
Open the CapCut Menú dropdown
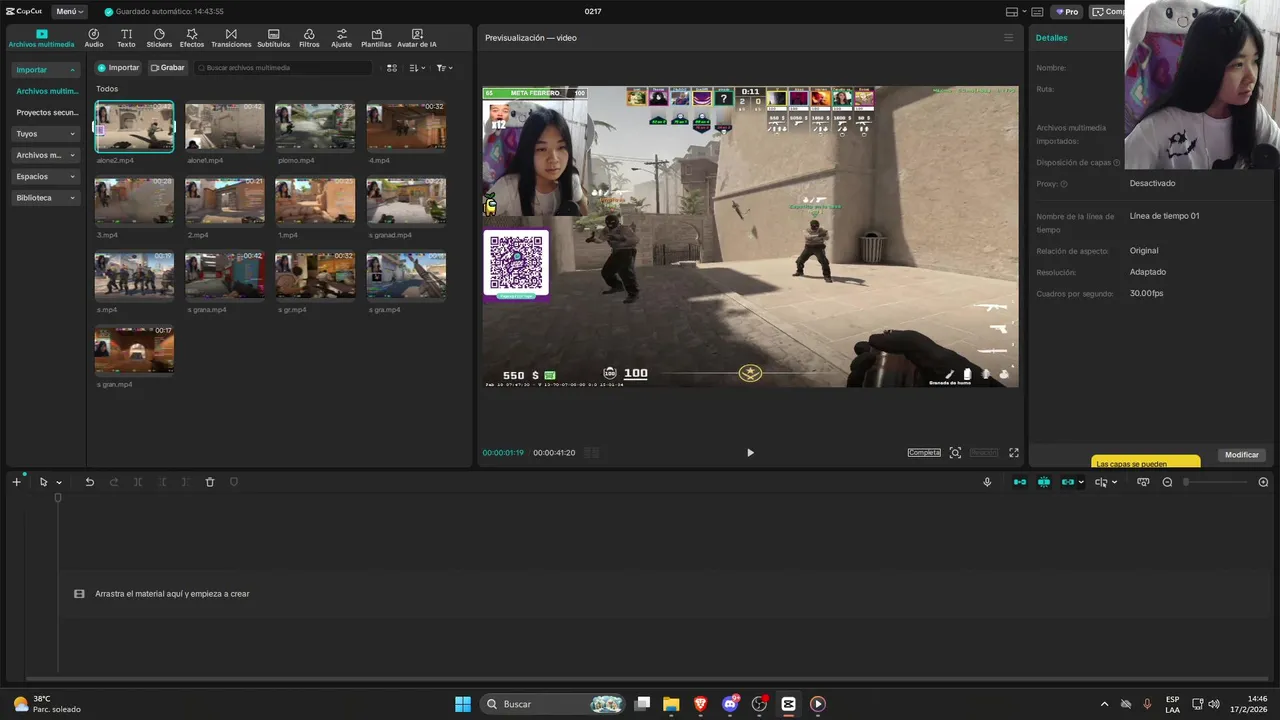[x=69, y=12]
